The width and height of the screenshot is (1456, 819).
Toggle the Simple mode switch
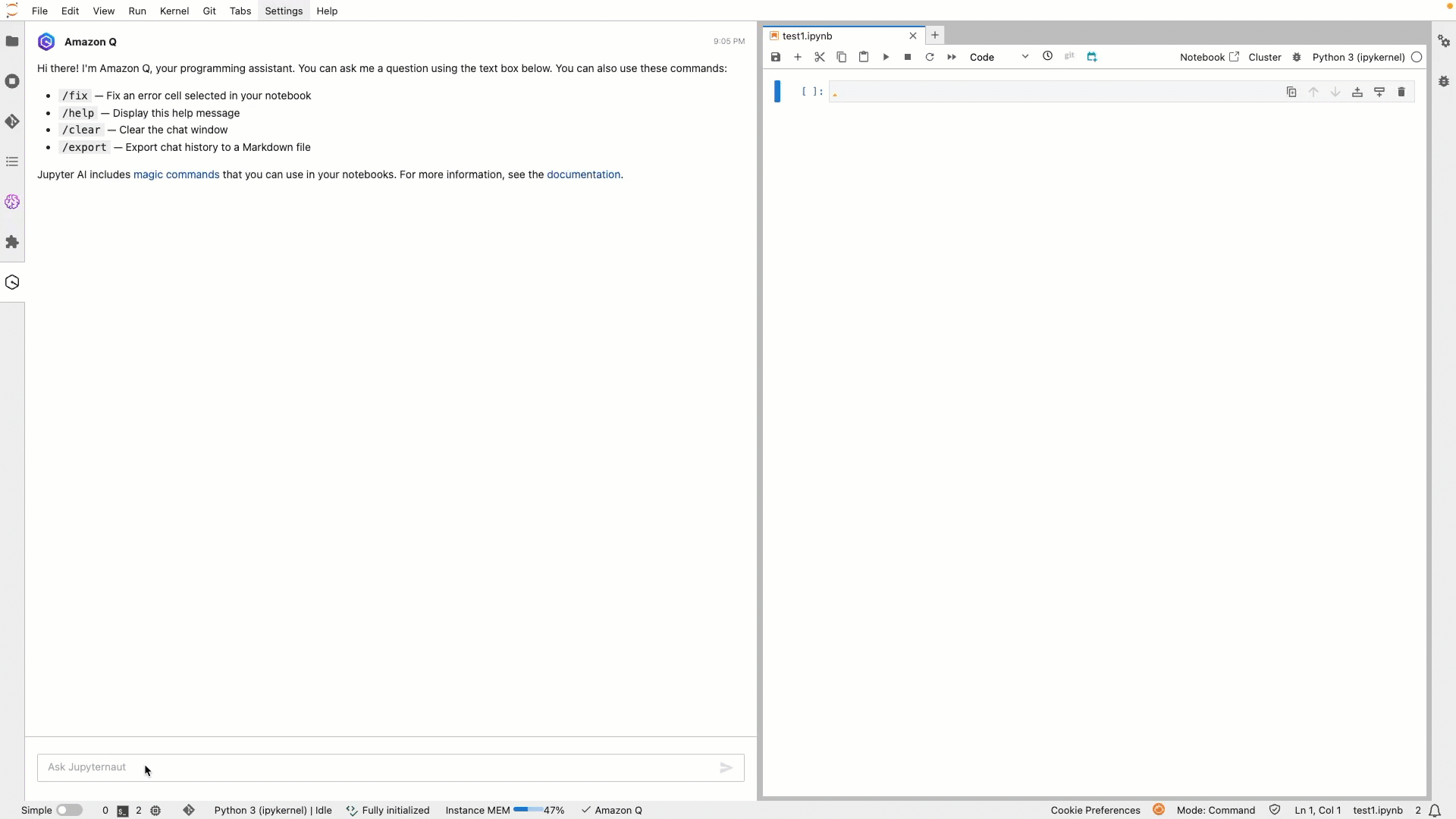click(x=70, y=810)
